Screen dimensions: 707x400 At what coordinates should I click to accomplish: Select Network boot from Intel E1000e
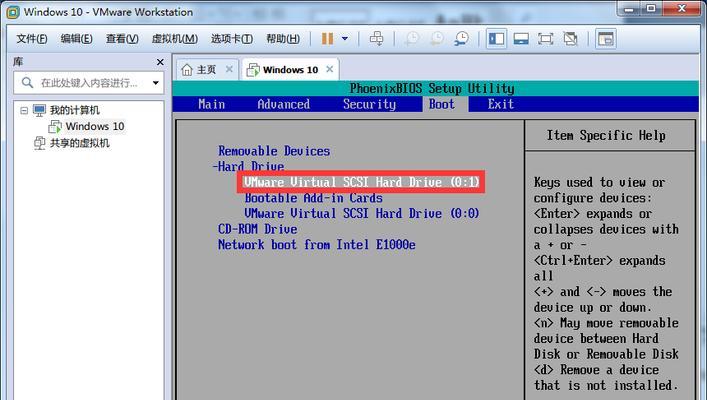click(317, 245)
